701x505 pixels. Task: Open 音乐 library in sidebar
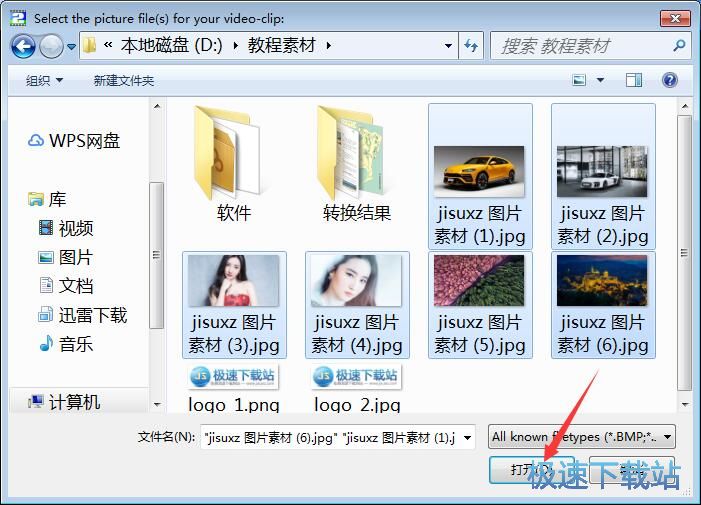66,344
